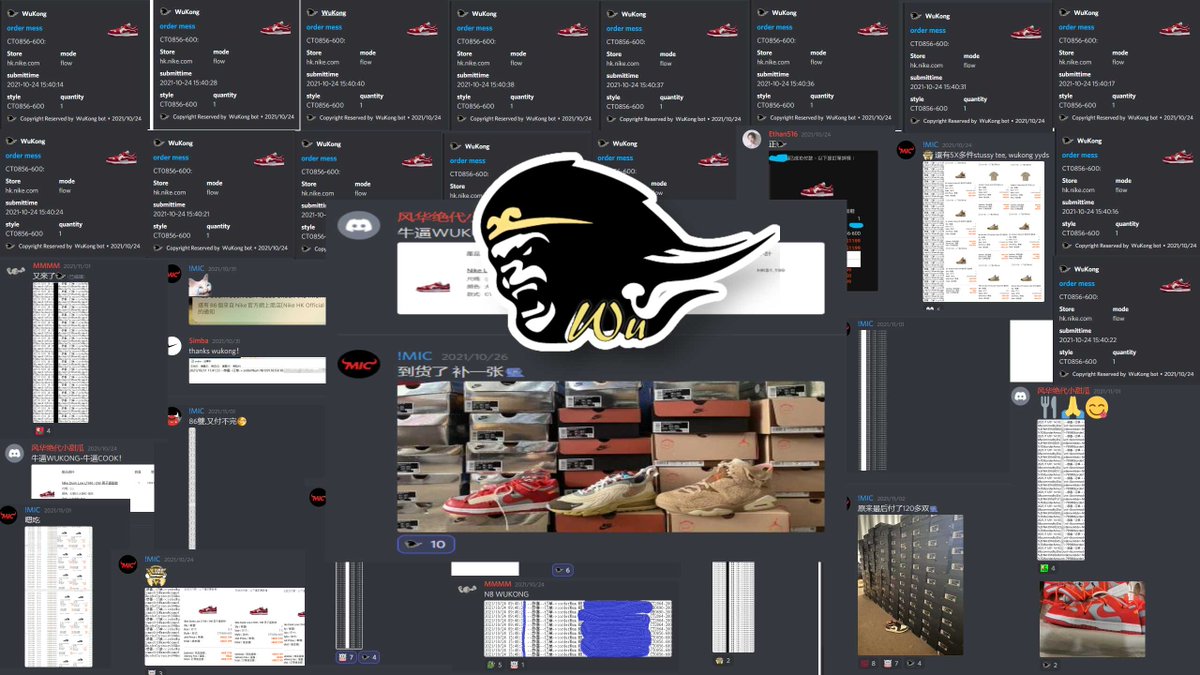Viewport: 1200px width, 675px height.
Task: Click the Ethan516 profile avatar
Action: tap(751, 139)
